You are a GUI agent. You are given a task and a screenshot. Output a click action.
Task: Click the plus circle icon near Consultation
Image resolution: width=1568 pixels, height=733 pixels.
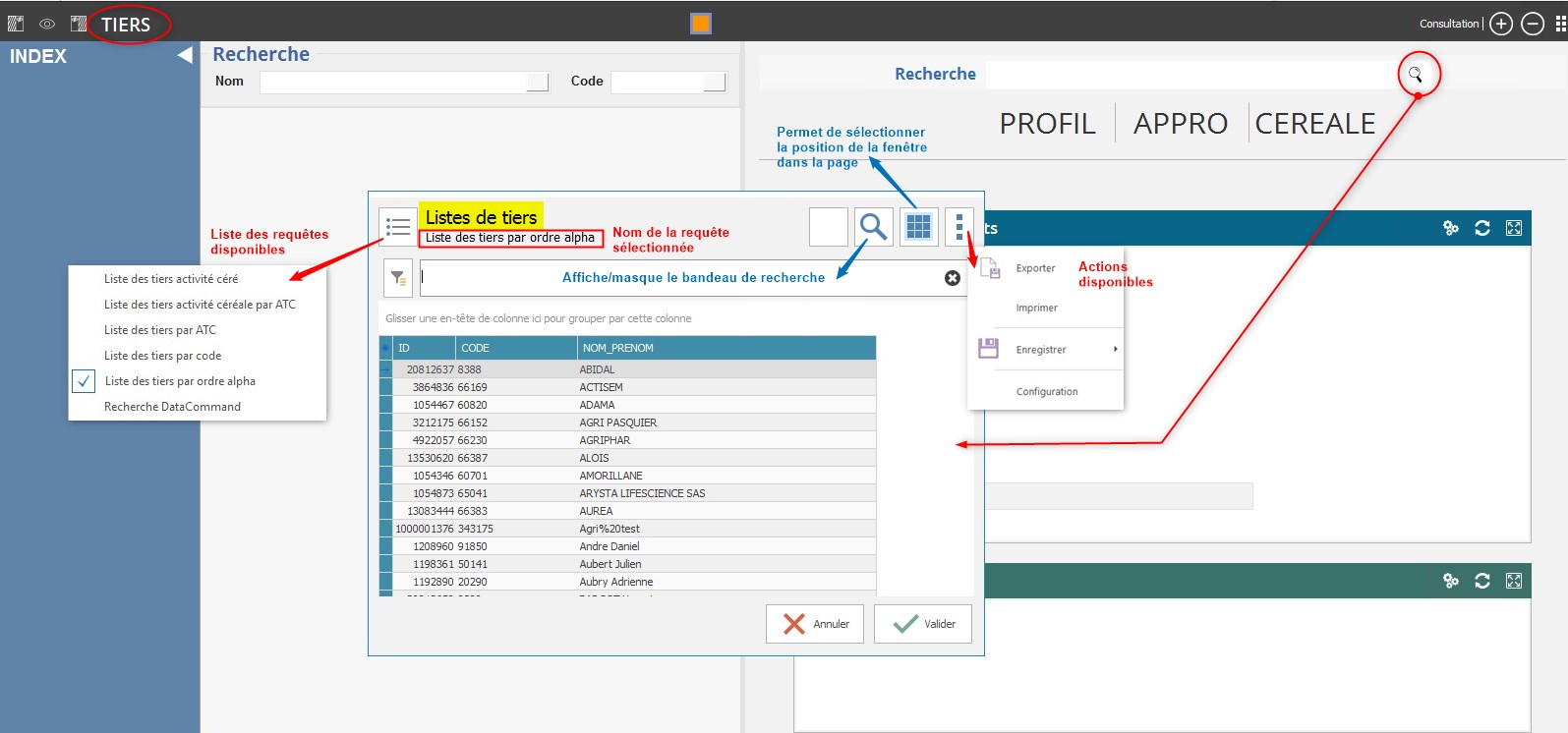(1501, 24)
